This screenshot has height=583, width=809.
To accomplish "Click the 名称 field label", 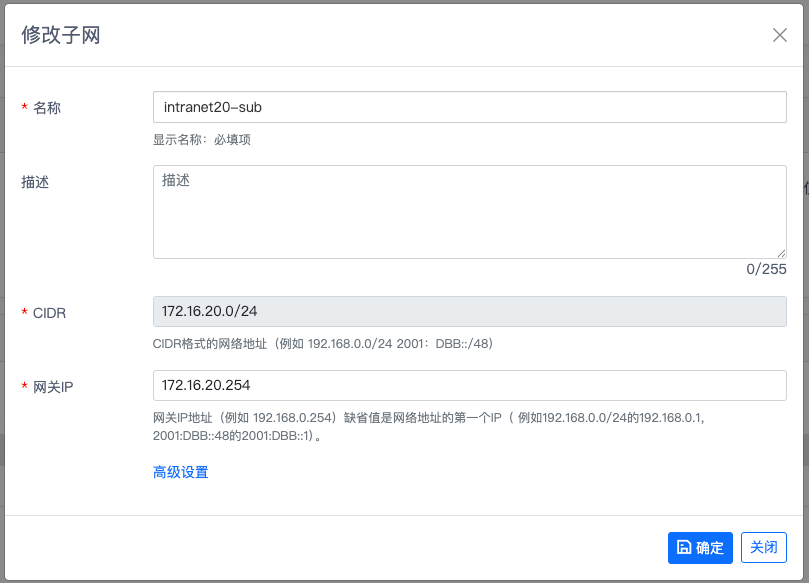I will point(47,107).
